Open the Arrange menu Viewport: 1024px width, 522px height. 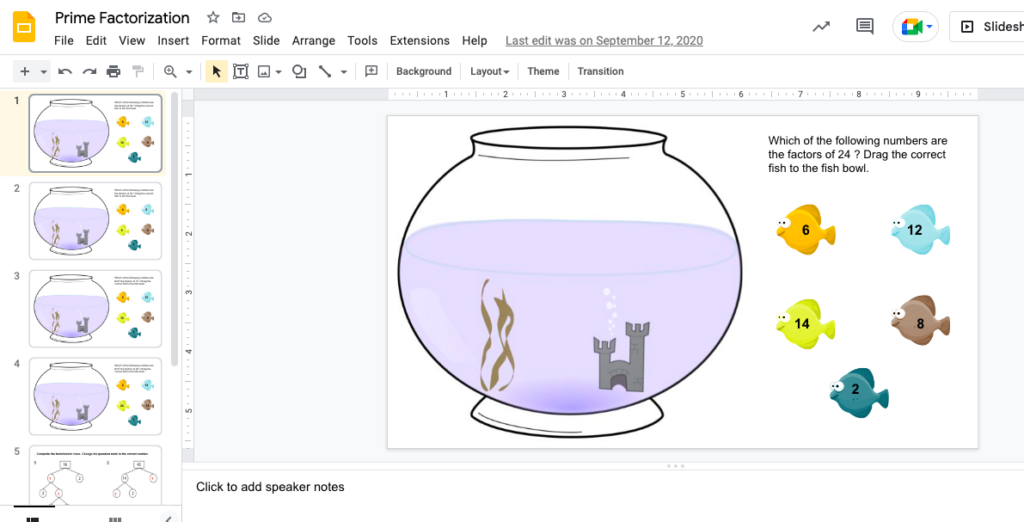coord(313,41)
